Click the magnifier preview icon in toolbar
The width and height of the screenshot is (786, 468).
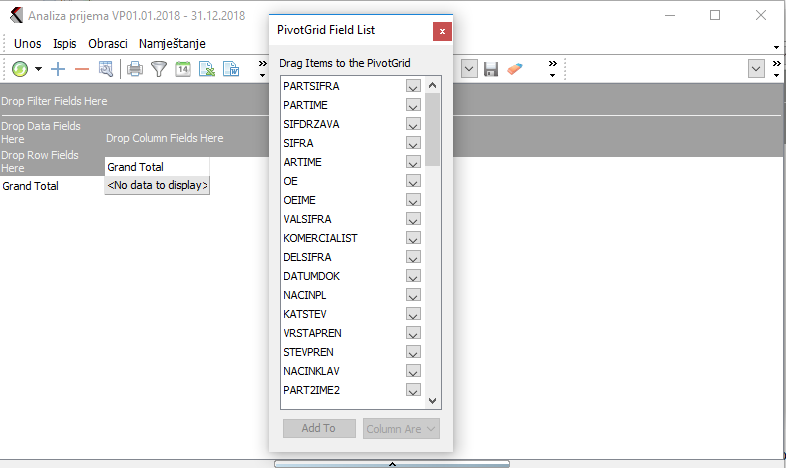106,69
